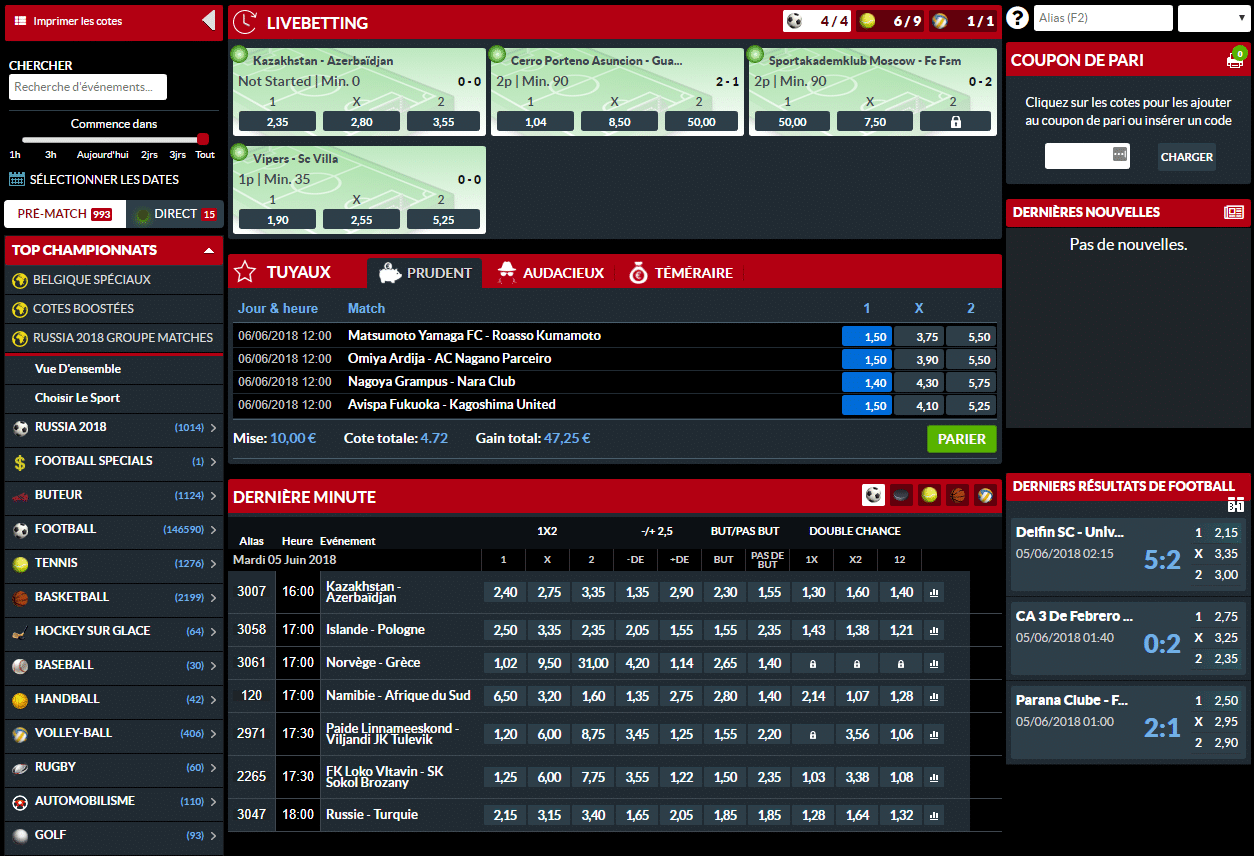
Task: Focus the Alias (F2) input field
Action: point(1103,18)
